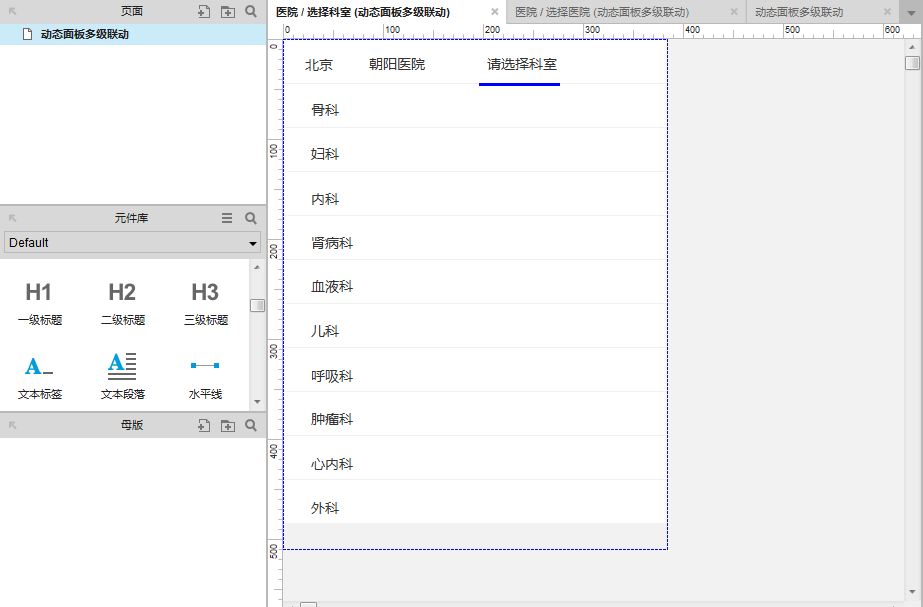
Task: Open the 元件库 options menu icon
Action: (x=226, y=217)
